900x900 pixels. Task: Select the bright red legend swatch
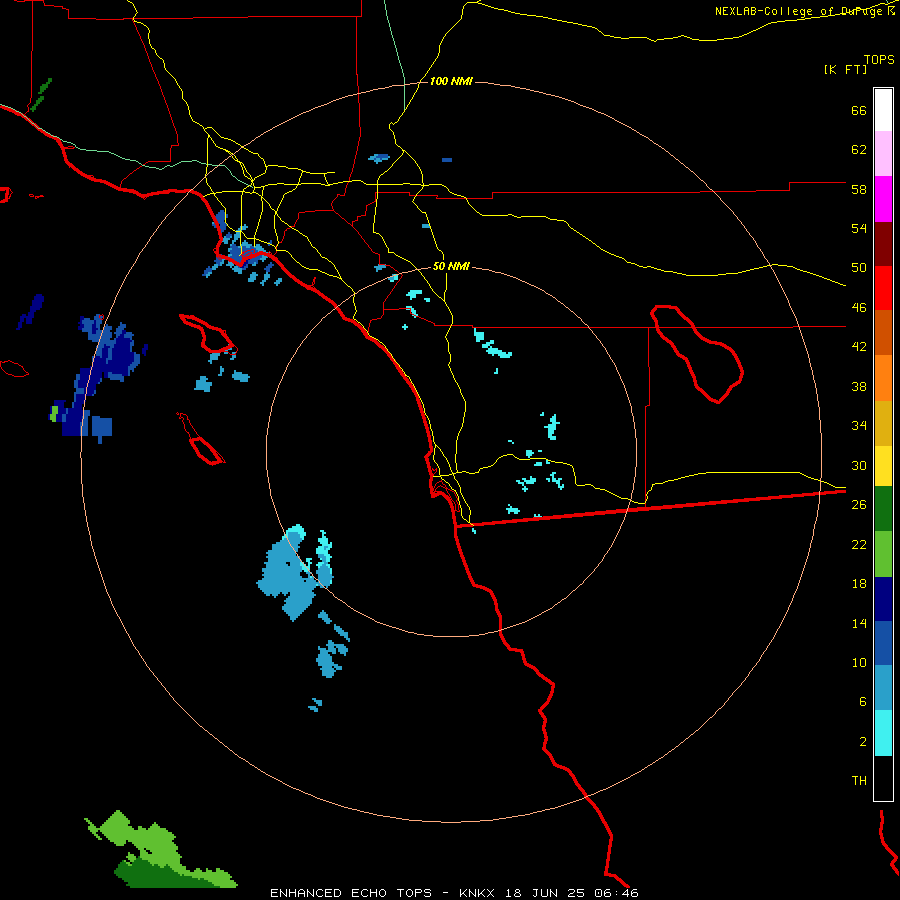pos(883,288)
